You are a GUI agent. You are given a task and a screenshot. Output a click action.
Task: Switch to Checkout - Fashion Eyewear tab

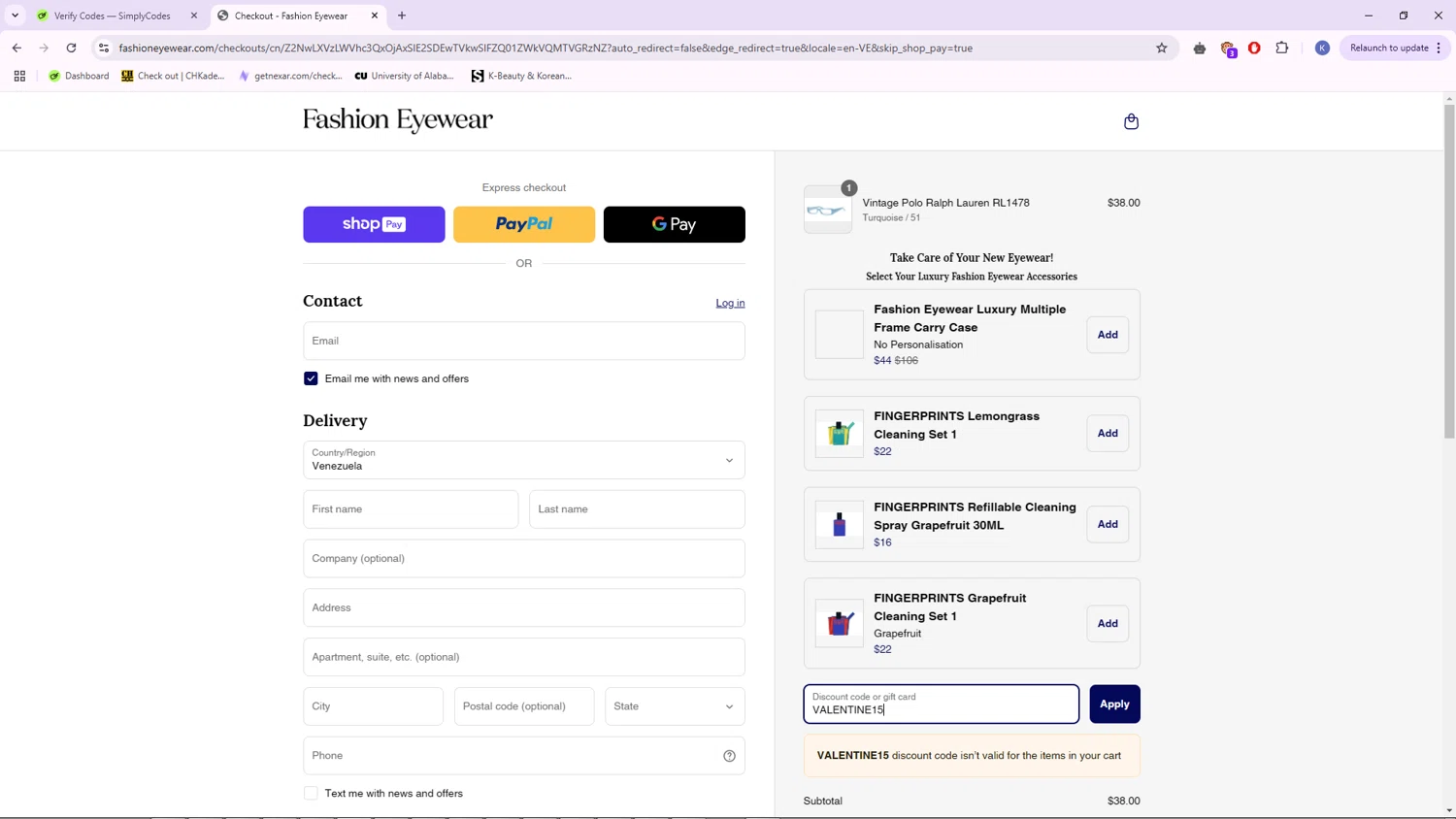291,16
